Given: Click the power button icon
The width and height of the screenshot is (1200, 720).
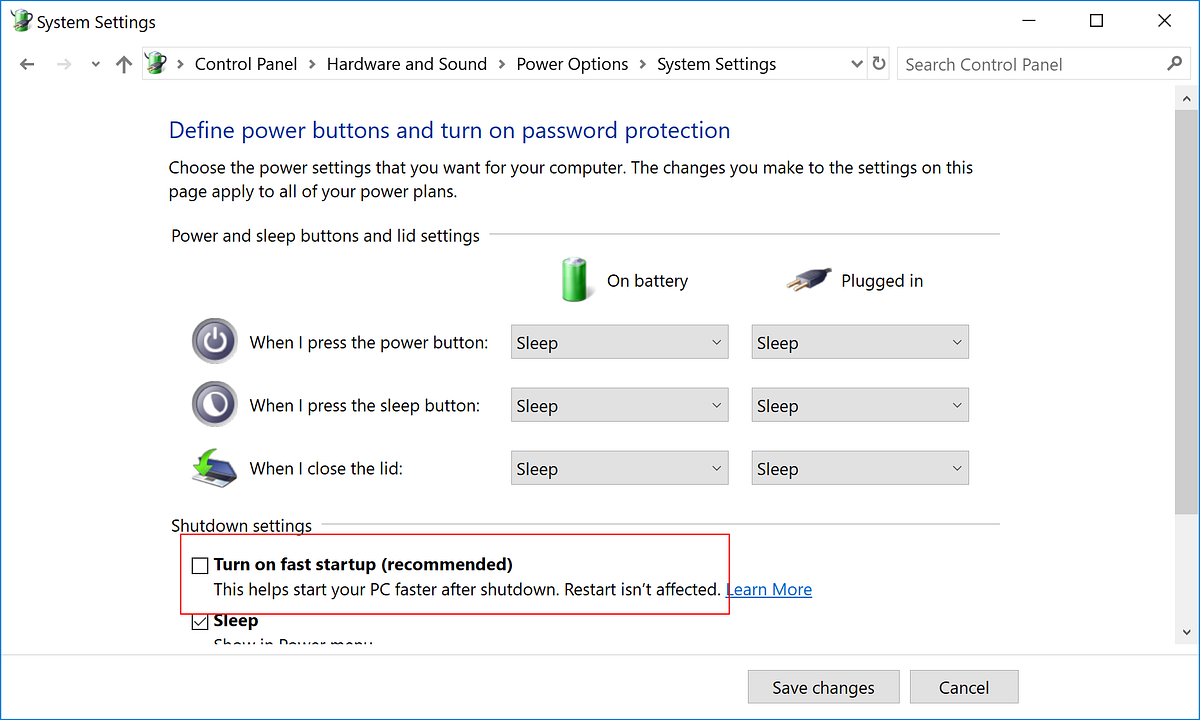Looking at the screenshot, I should coord(214,342).
